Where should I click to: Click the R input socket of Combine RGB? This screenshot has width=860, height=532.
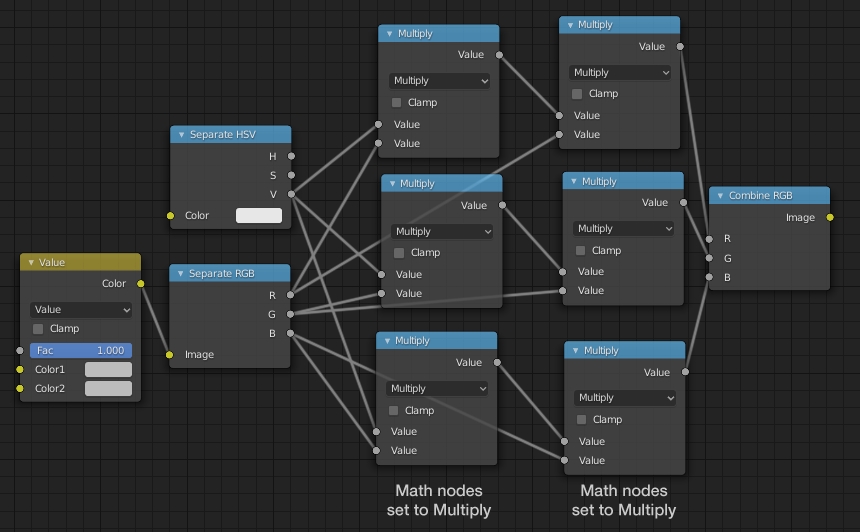709,239
